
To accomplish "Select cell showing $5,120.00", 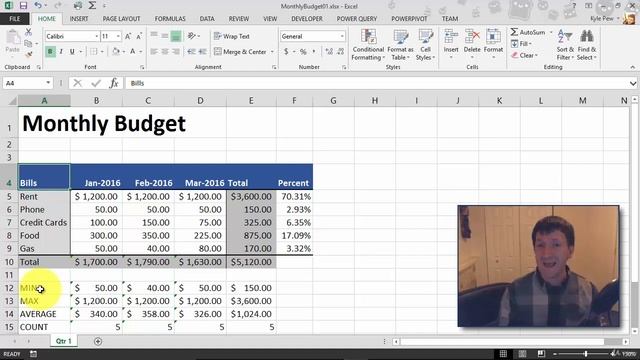I will [251, 262].
